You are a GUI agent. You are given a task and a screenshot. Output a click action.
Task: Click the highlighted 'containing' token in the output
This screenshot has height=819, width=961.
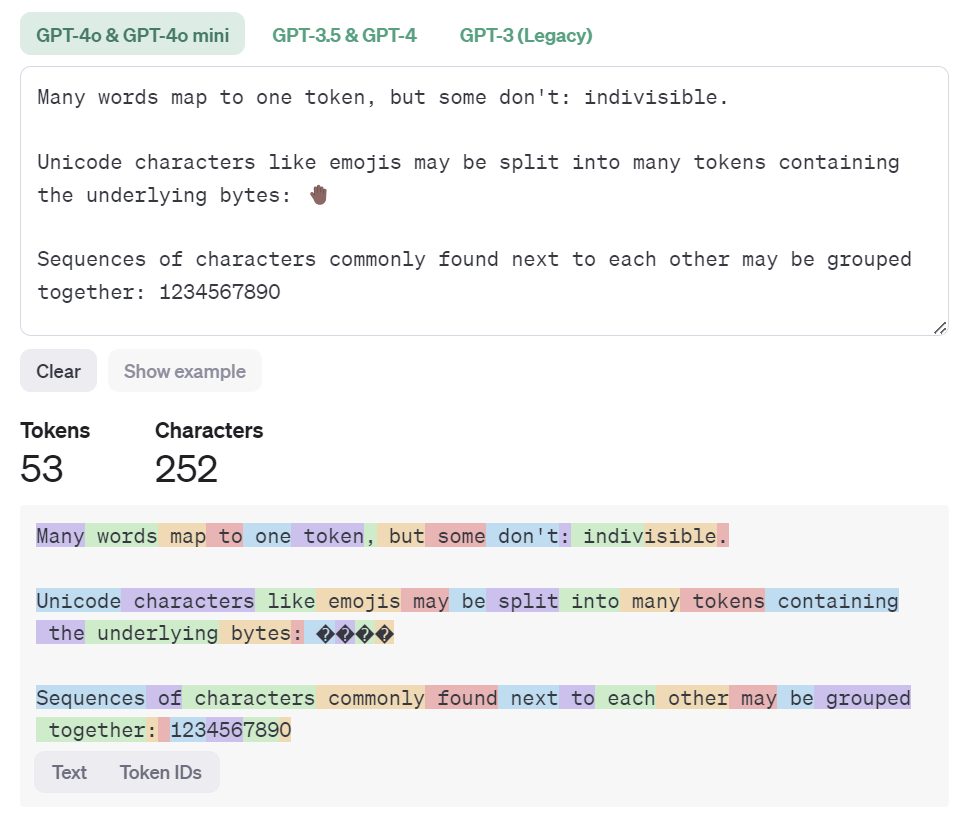point(832,601)
